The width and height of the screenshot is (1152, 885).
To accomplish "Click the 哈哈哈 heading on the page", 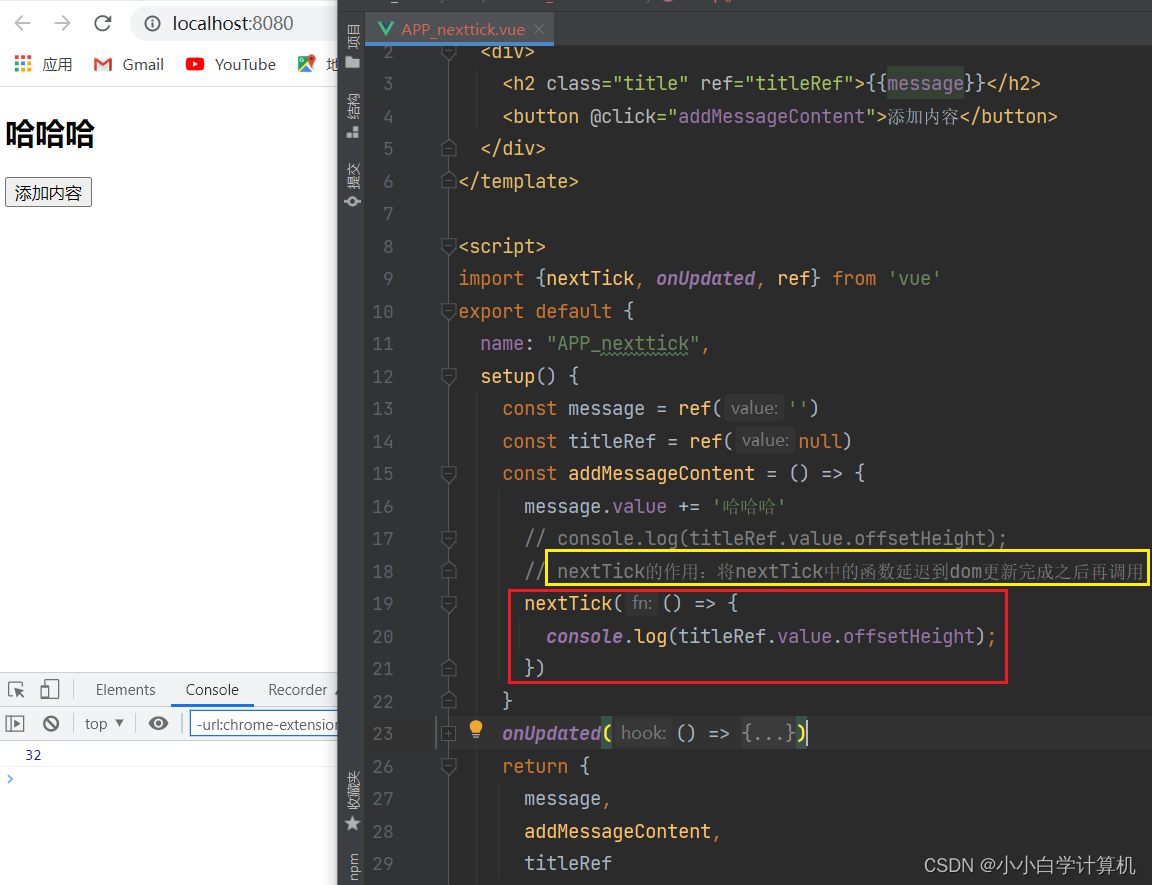I will click(50, 134).
